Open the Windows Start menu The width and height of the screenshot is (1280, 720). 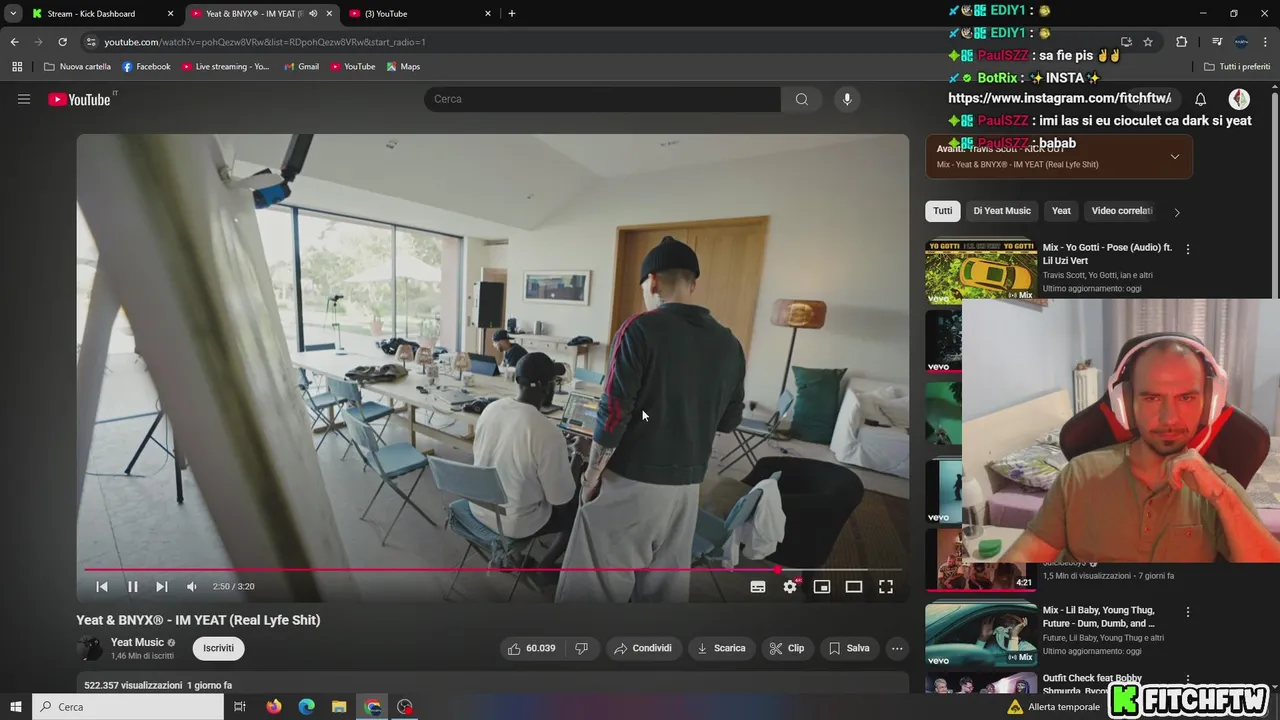click(x=16, y=707)
